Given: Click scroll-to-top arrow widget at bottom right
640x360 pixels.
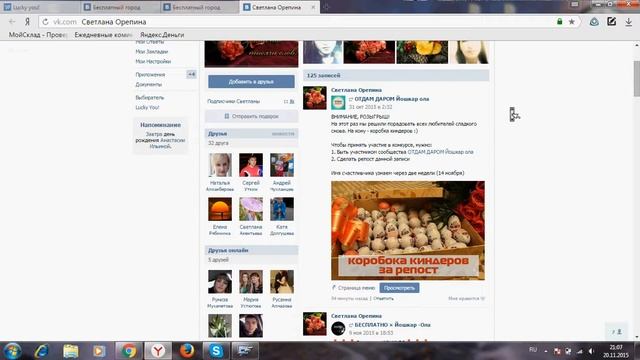Looking at the screenshot, I should click(x=616, y=332).
